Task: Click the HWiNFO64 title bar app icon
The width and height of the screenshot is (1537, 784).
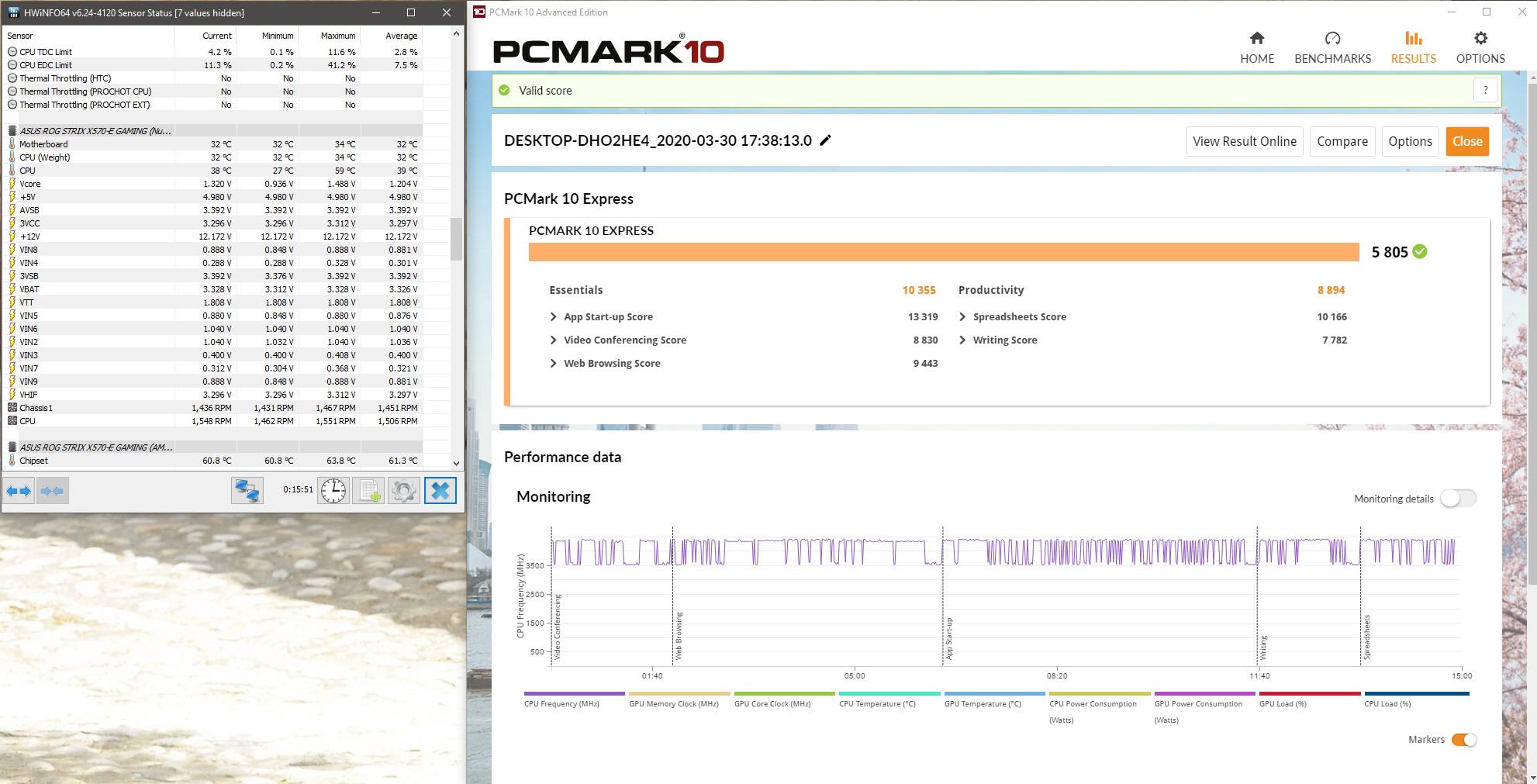Action: 13,12
